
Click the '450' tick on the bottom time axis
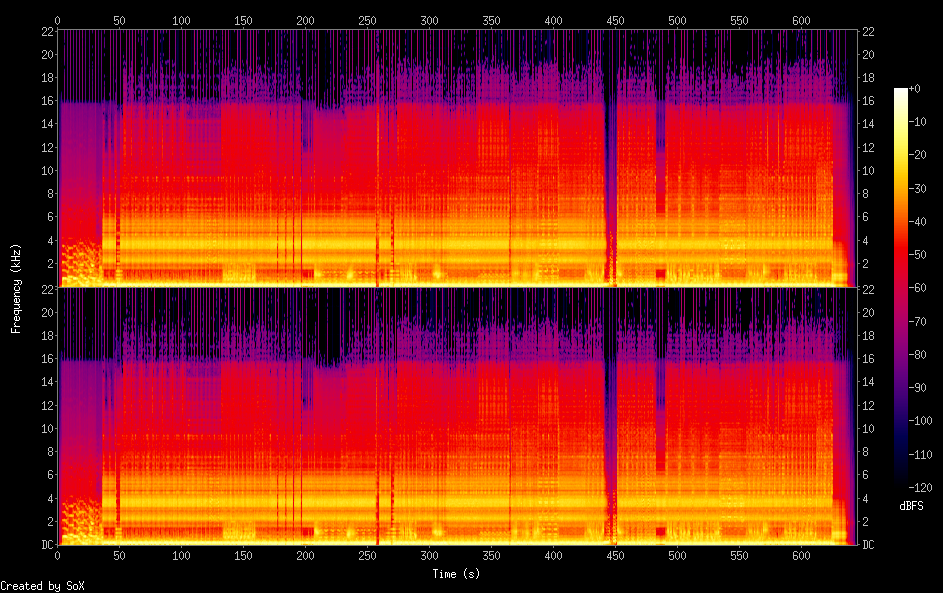point(615,555)
